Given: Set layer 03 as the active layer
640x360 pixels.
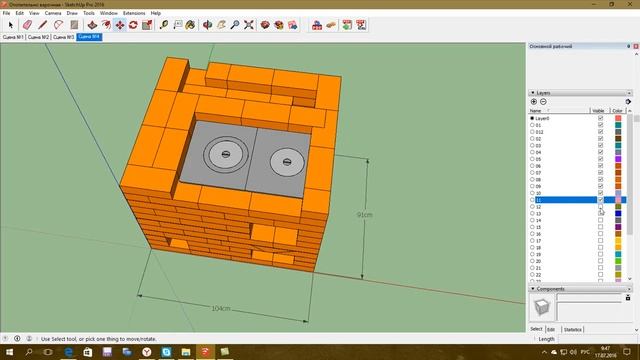Looking at the screenshot, I should tap(532, 145).
